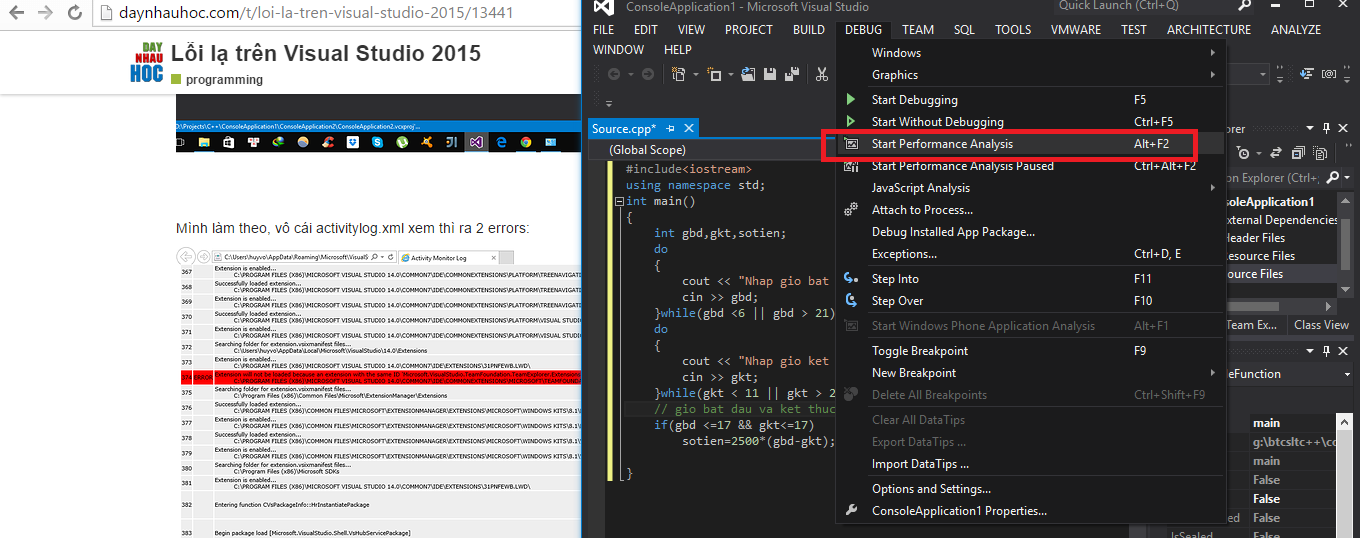Open the HELP menu

click(x=677, y=50)
